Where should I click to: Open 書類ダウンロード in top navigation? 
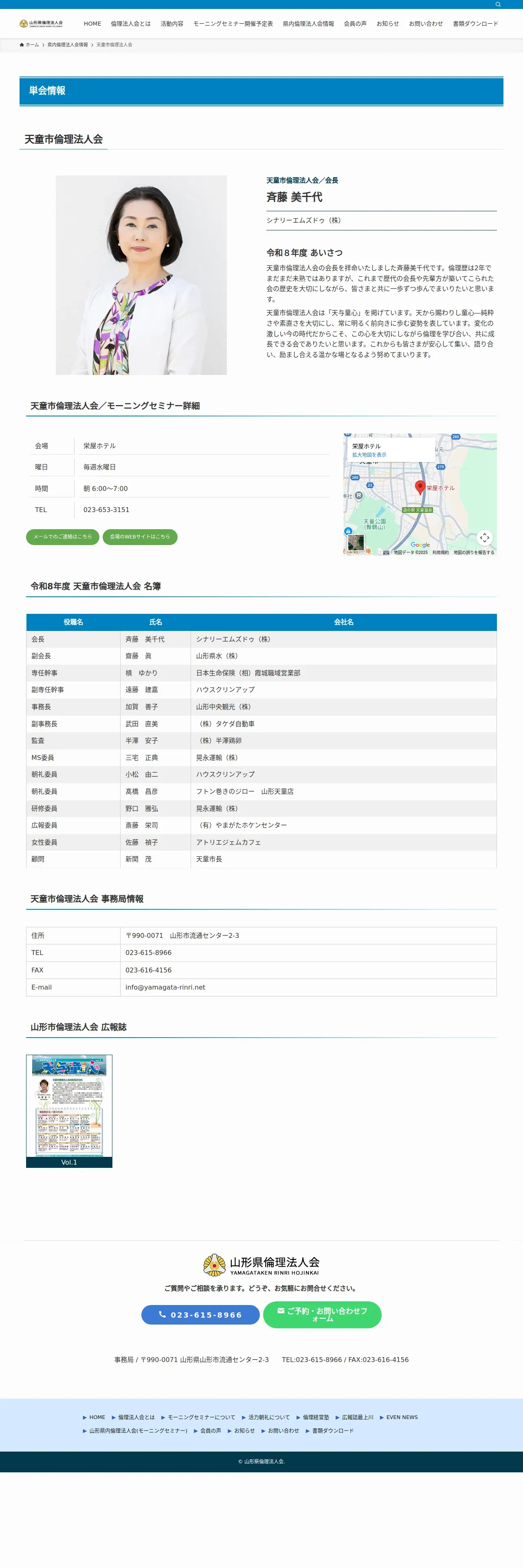(475, 24)
